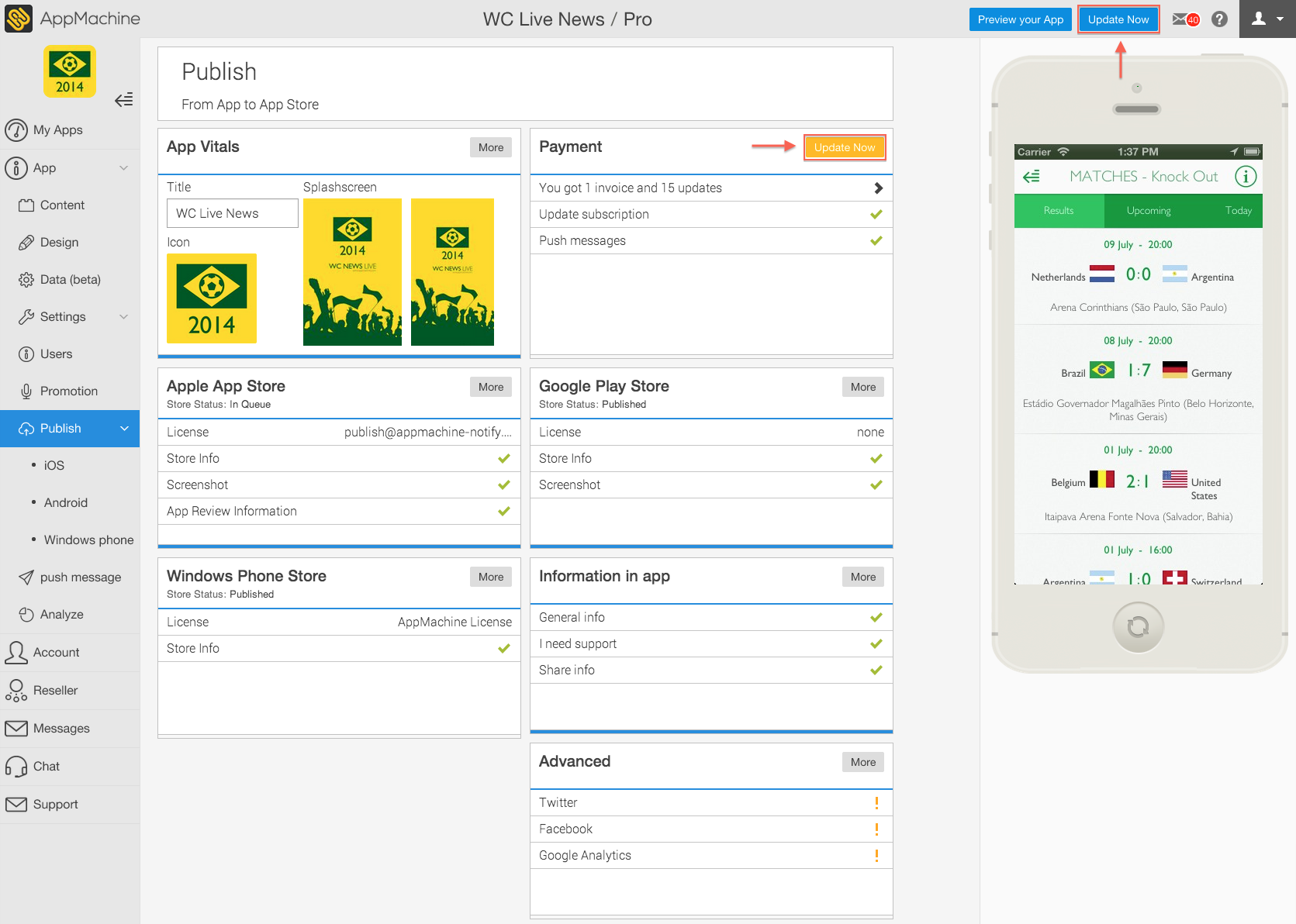Click the Google Play Store Info checkmark
Image resolution: width=1296 pixels, height=924 pixels.
click(x=876, y=459)
